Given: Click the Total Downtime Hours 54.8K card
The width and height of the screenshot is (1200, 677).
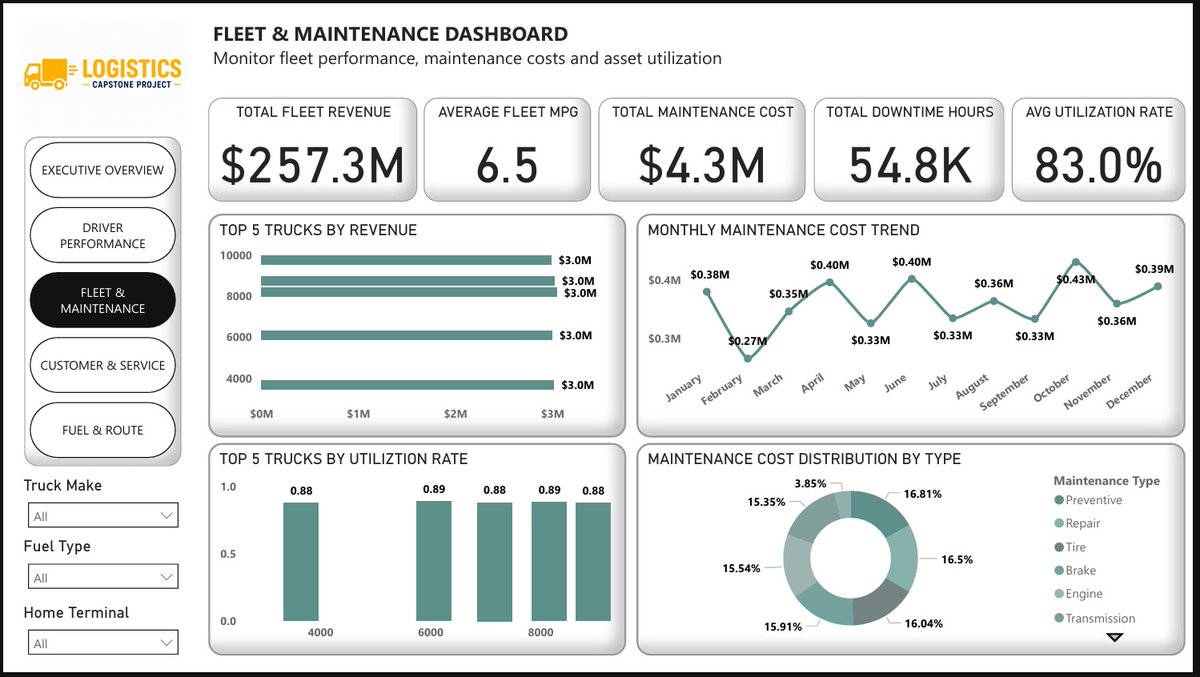Looking at the screenshot, I should 910,149.
